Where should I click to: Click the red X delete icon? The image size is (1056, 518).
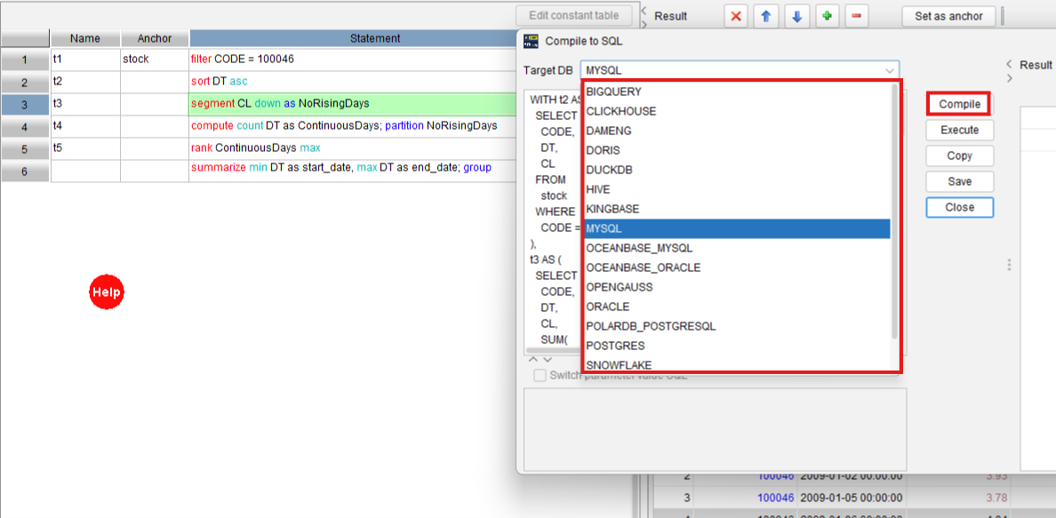coord(735,17)
